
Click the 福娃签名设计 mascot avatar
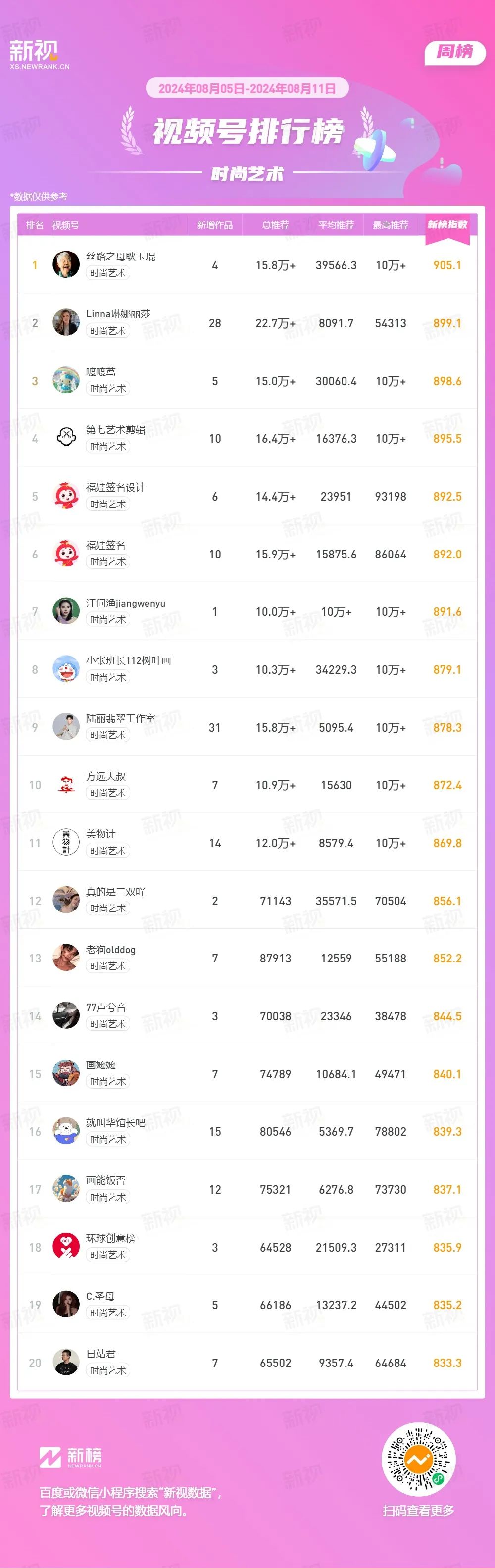(66, 496)
